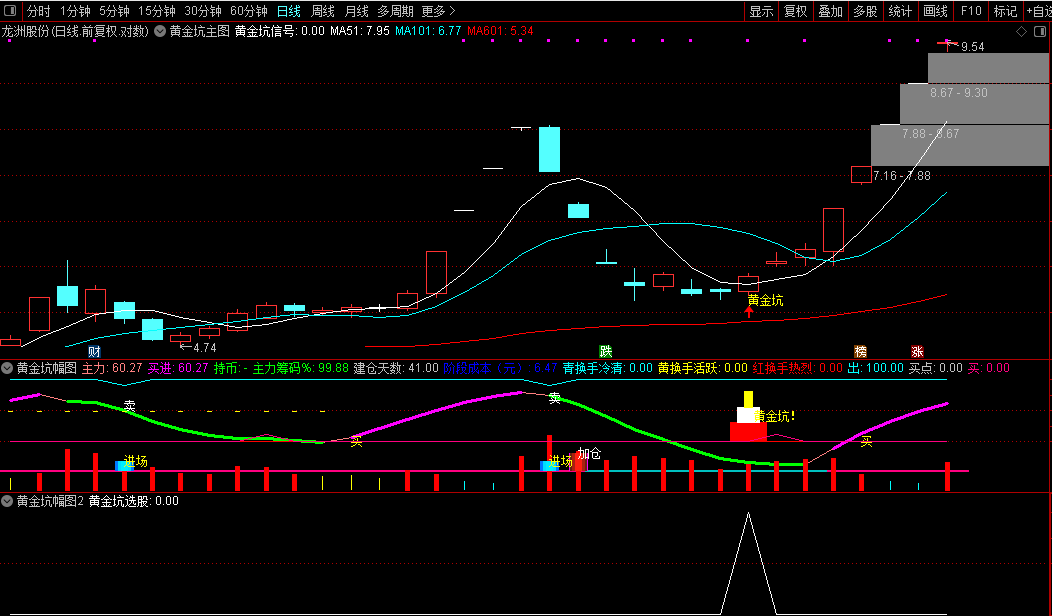Click the 出: 100.00 value
The height and width of the screenshot is (616, 1052).
(876, 368)
